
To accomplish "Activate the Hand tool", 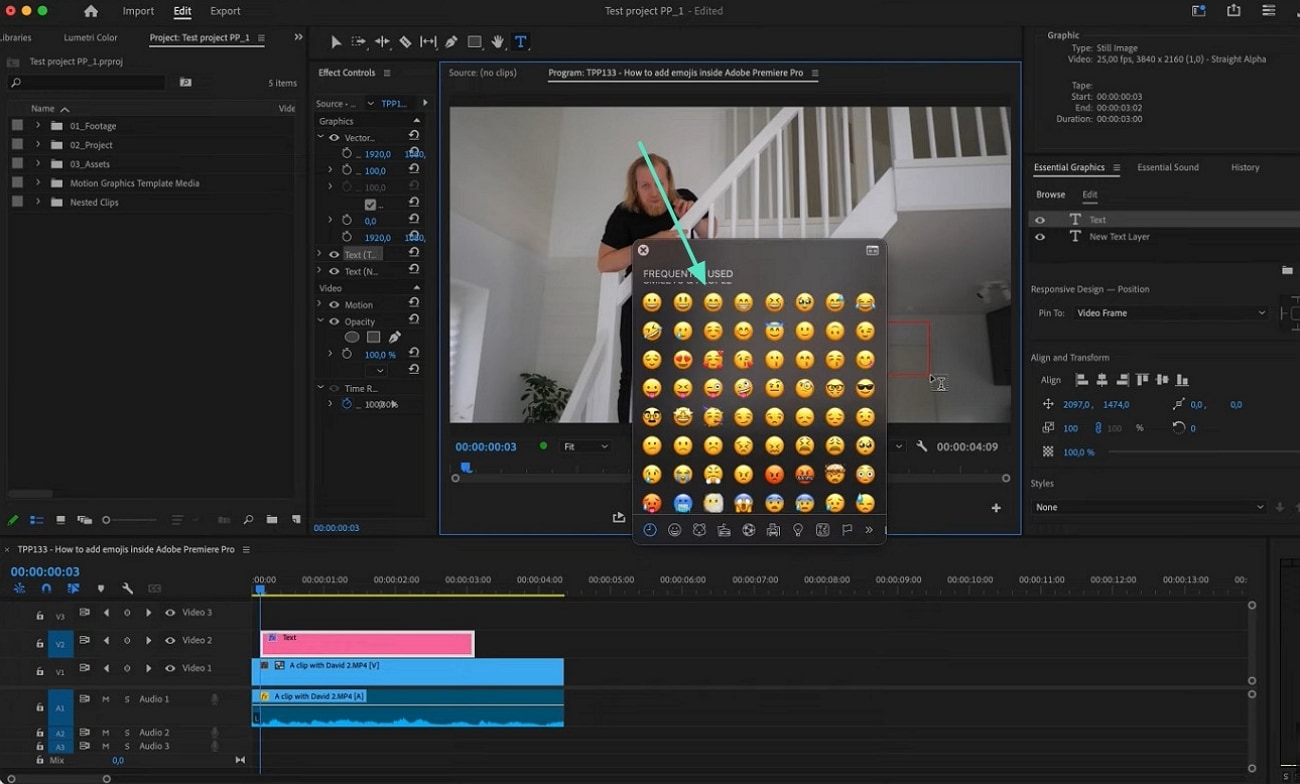I will coord(497,41).
